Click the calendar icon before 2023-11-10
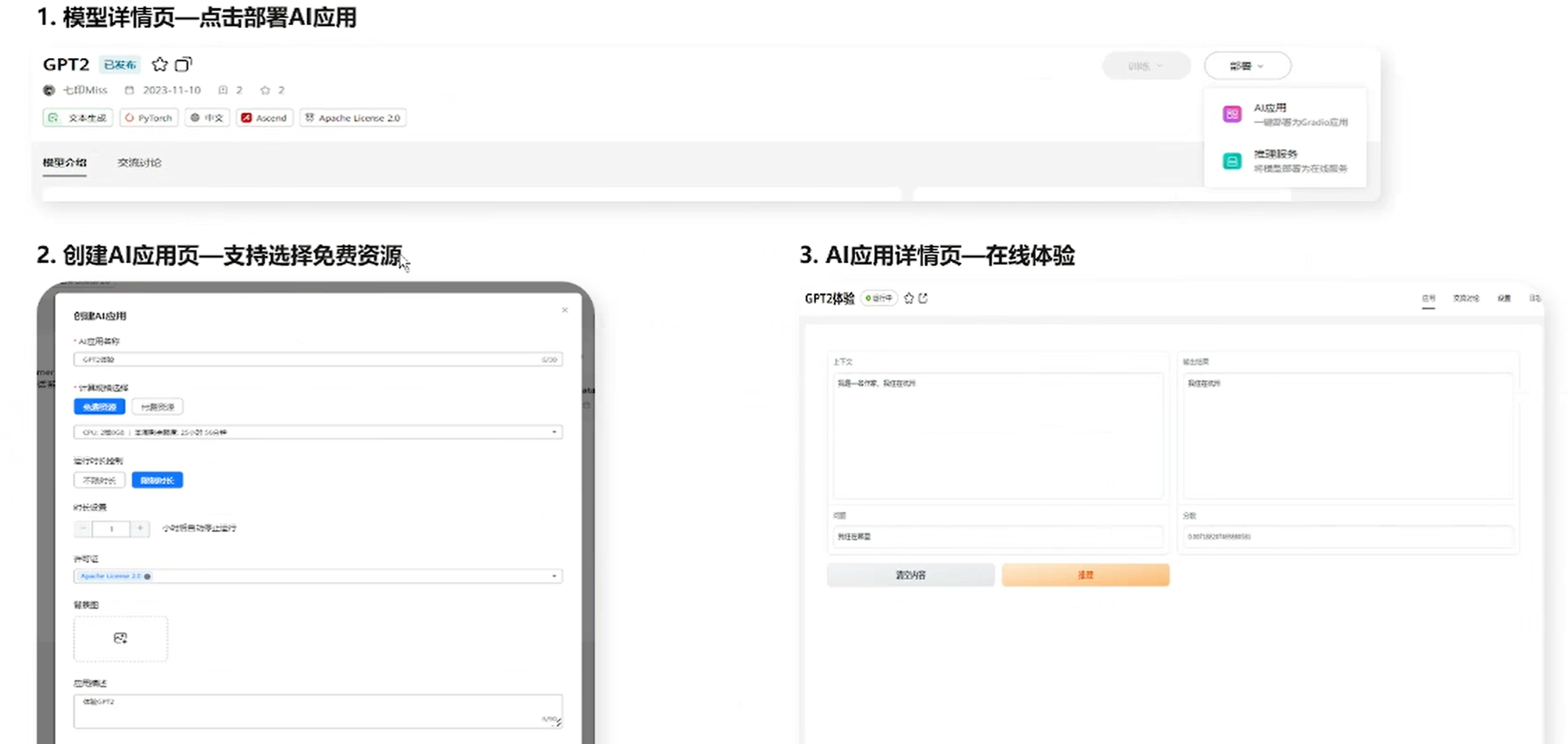 pyautogui.click(x=129, y=90)
